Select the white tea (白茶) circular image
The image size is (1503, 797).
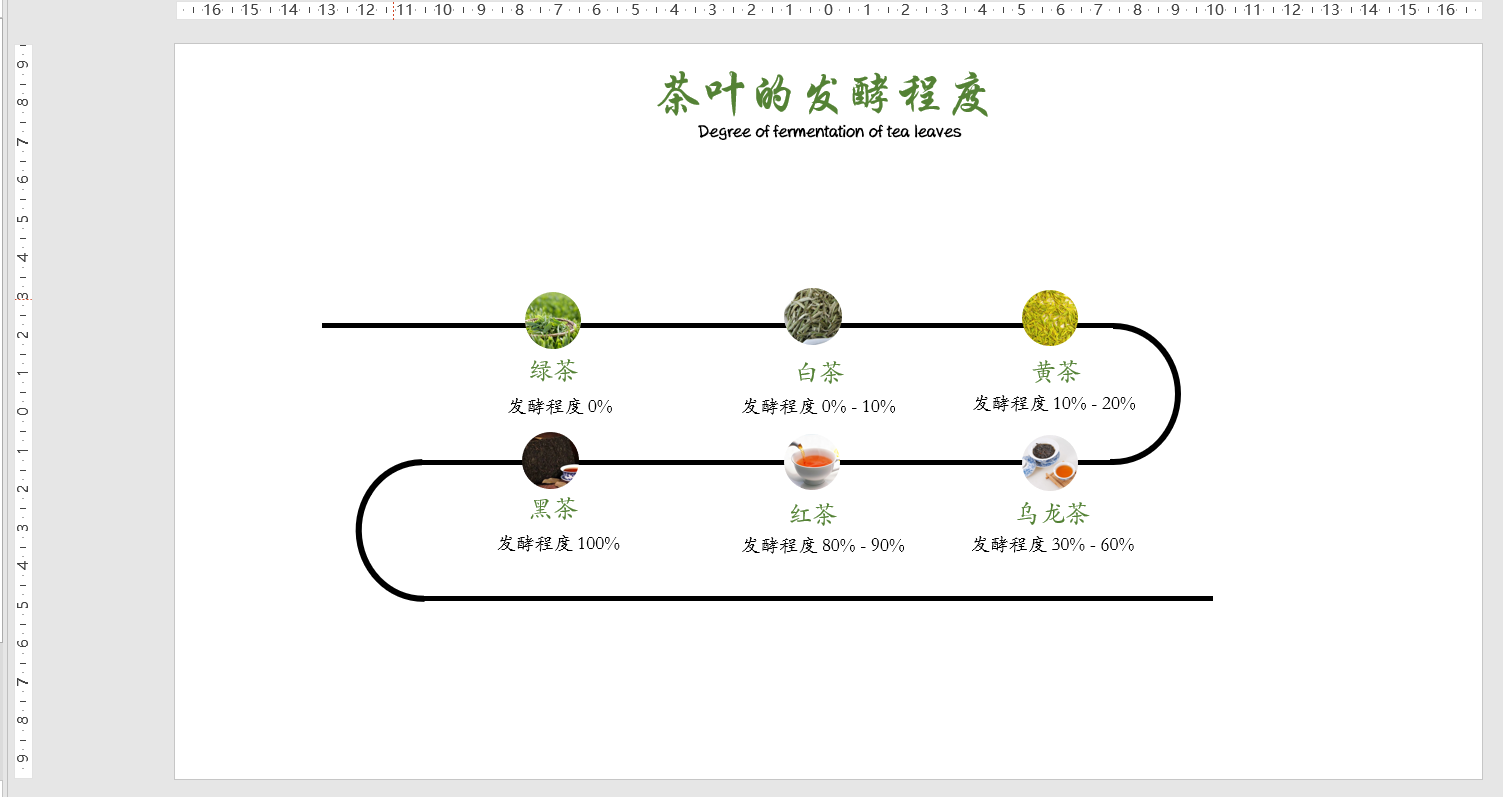[x=812, y=316]
